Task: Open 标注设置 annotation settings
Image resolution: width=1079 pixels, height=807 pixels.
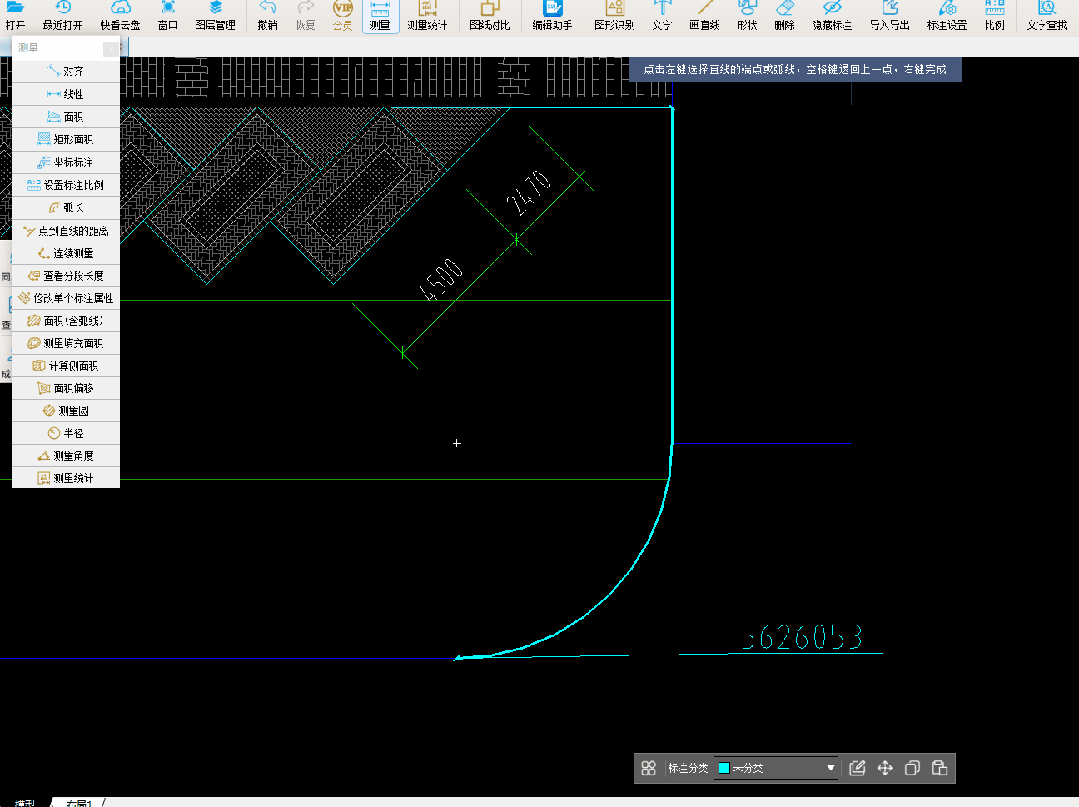Action: click(948, 15)
